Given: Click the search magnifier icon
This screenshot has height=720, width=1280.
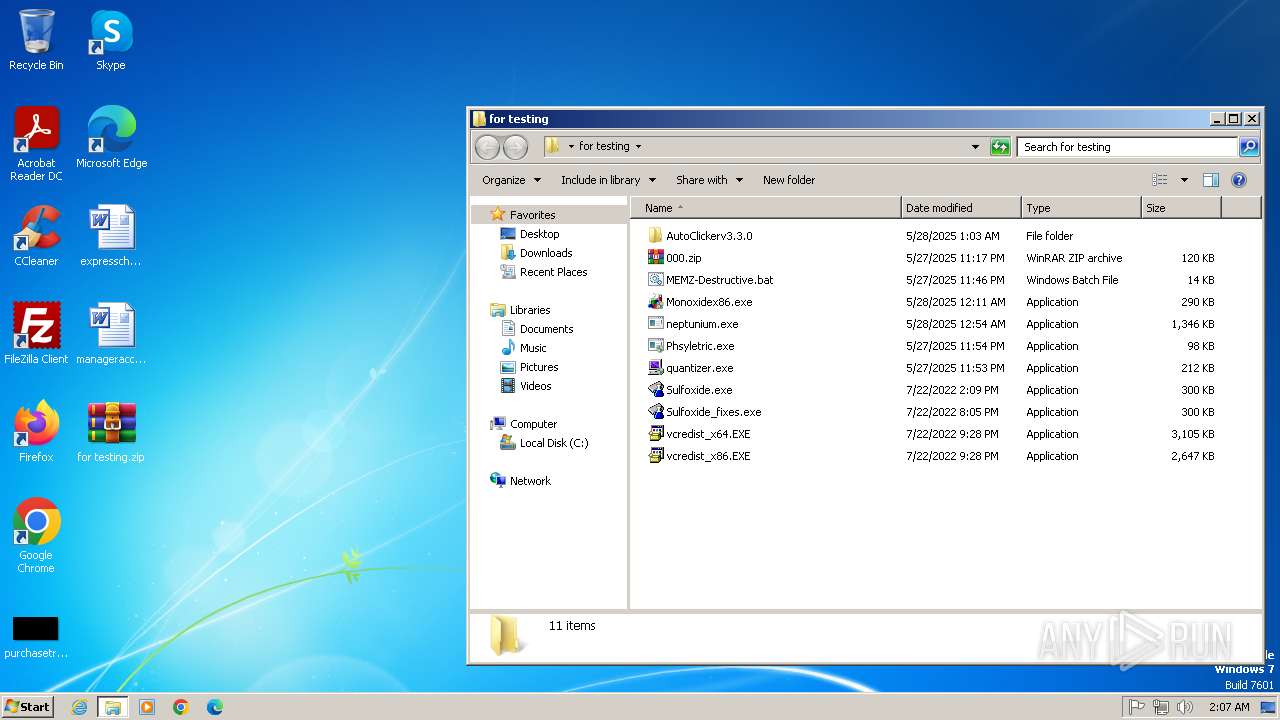Looking at the screenshot, I should [1249, 147].
